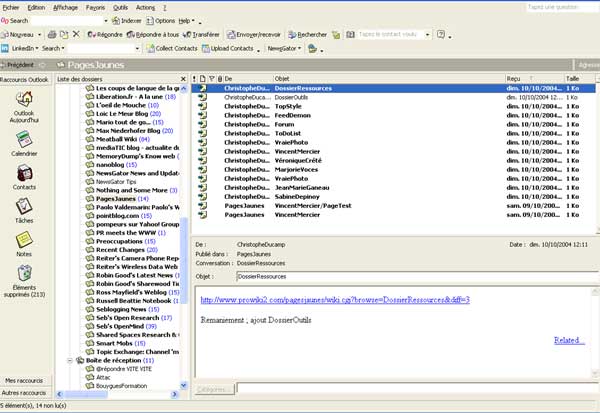Open the Calendrier shortcut icon
This screenshot has width=600, height=413.
[x=24, y=139]
